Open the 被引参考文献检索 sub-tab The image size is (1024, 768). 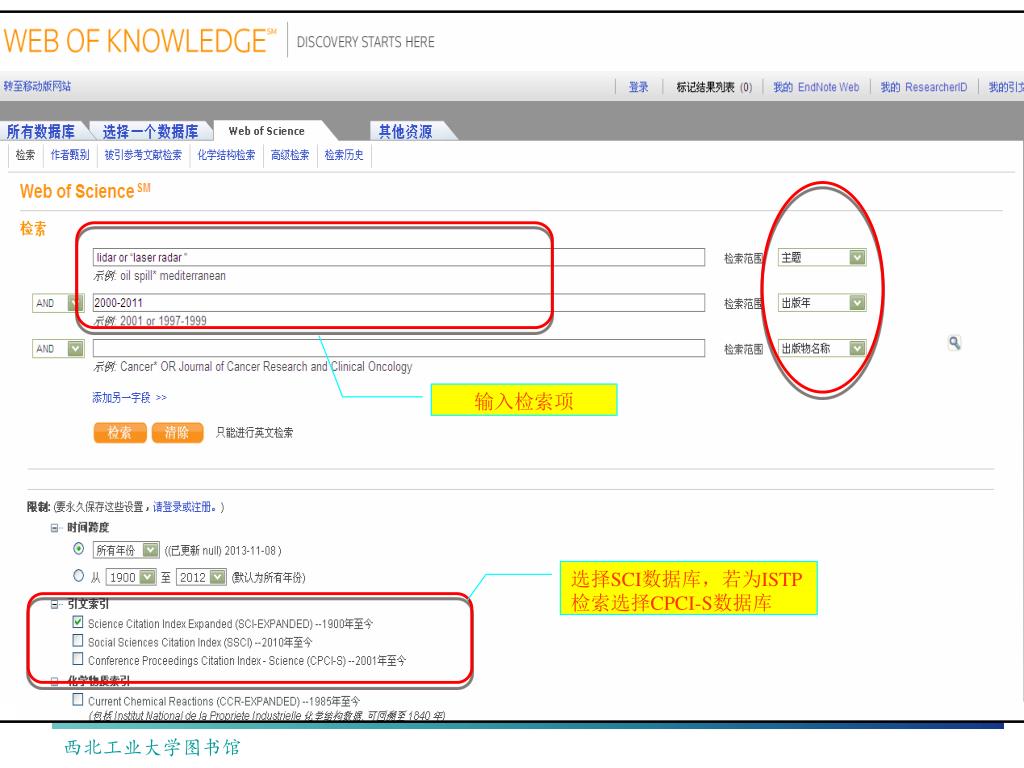pyautogui.click(x=143, y=155)
